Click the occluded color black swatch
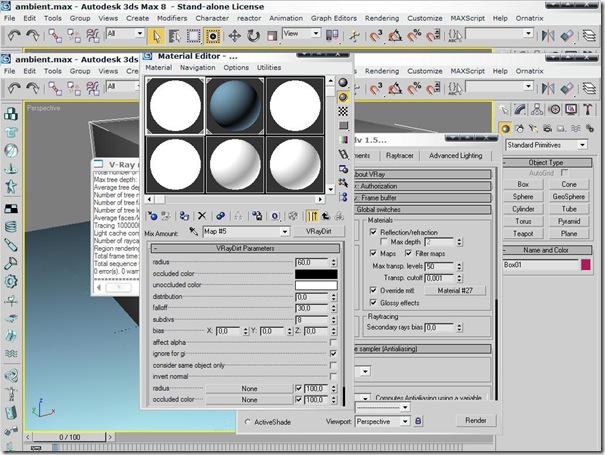This screenshot has width=605, height=455. click(x=316, y=274)
